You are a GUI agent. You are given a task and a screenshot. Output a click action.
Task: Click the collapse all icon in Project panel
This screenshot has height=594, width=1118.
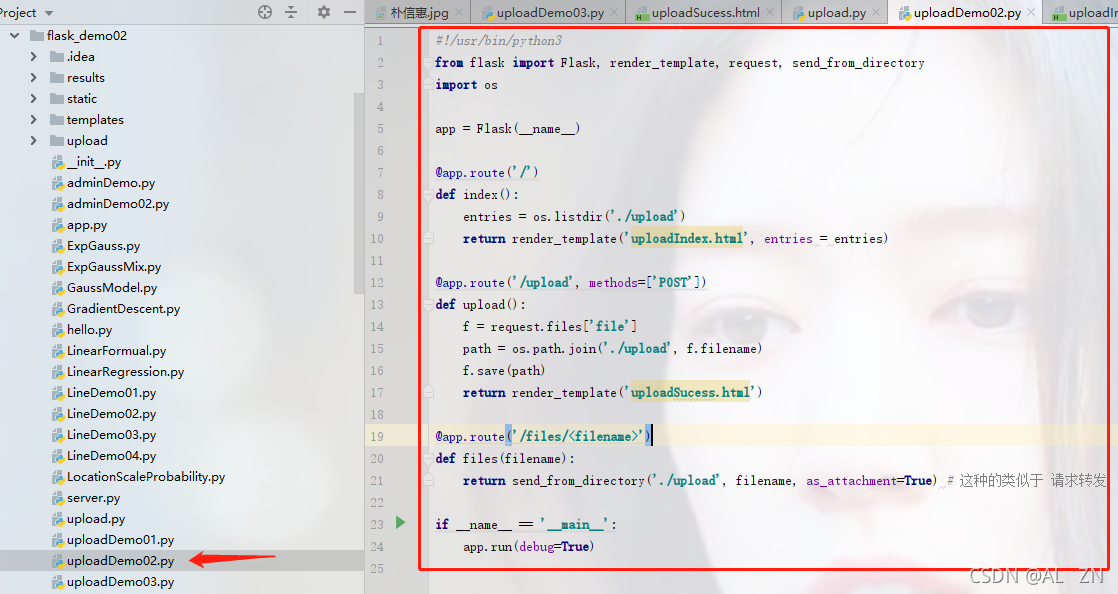coord(291,12)
